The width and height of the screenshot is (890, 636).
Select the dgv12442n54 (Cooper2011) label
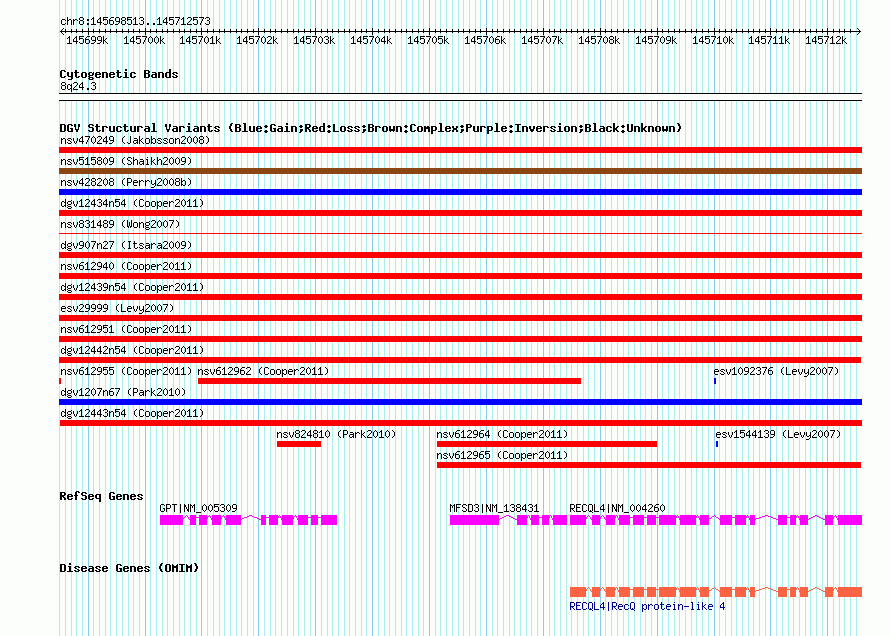click(x=132, y=350)
